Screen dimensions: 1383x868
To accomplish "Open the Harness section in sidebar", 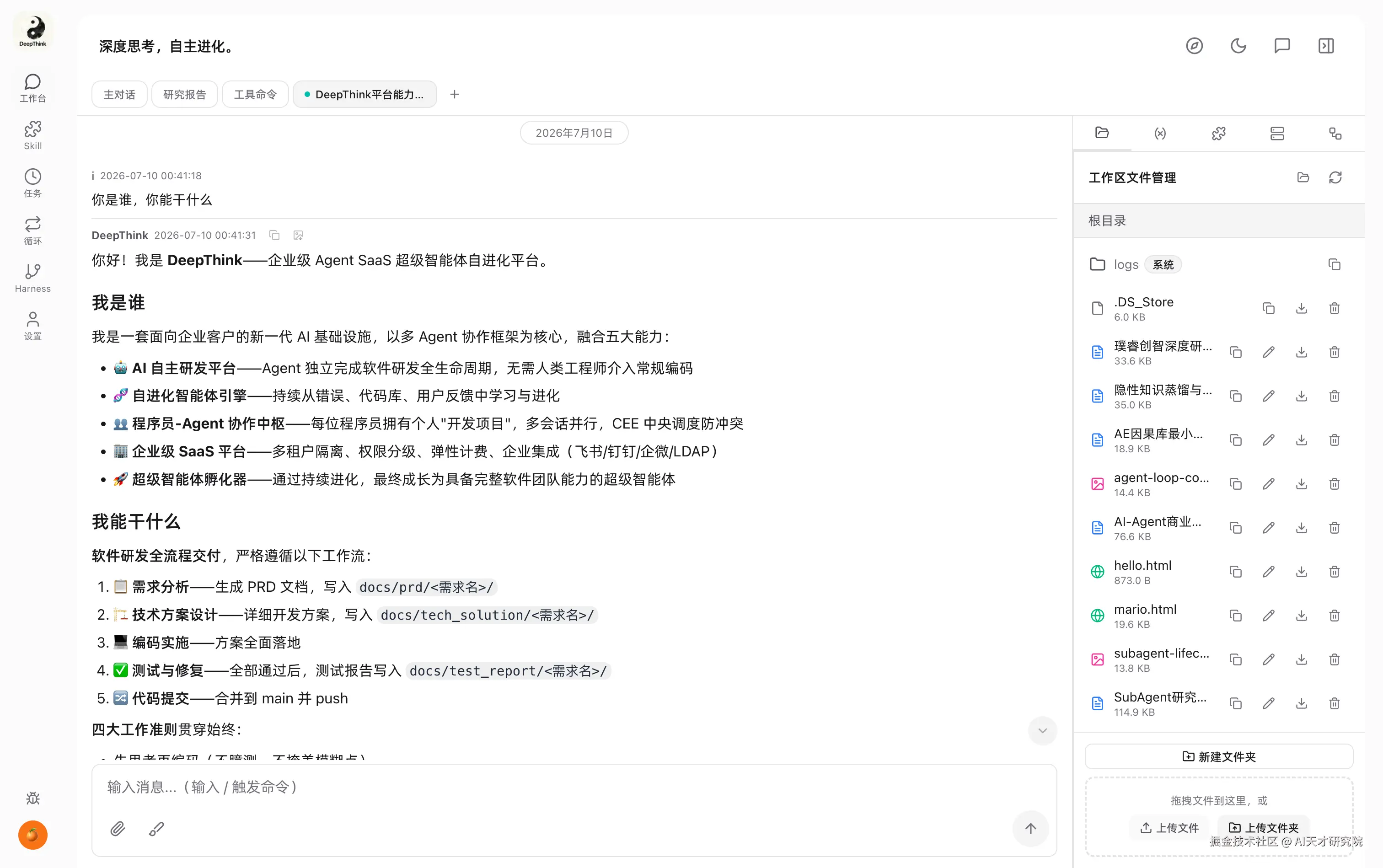I will 33,279.
